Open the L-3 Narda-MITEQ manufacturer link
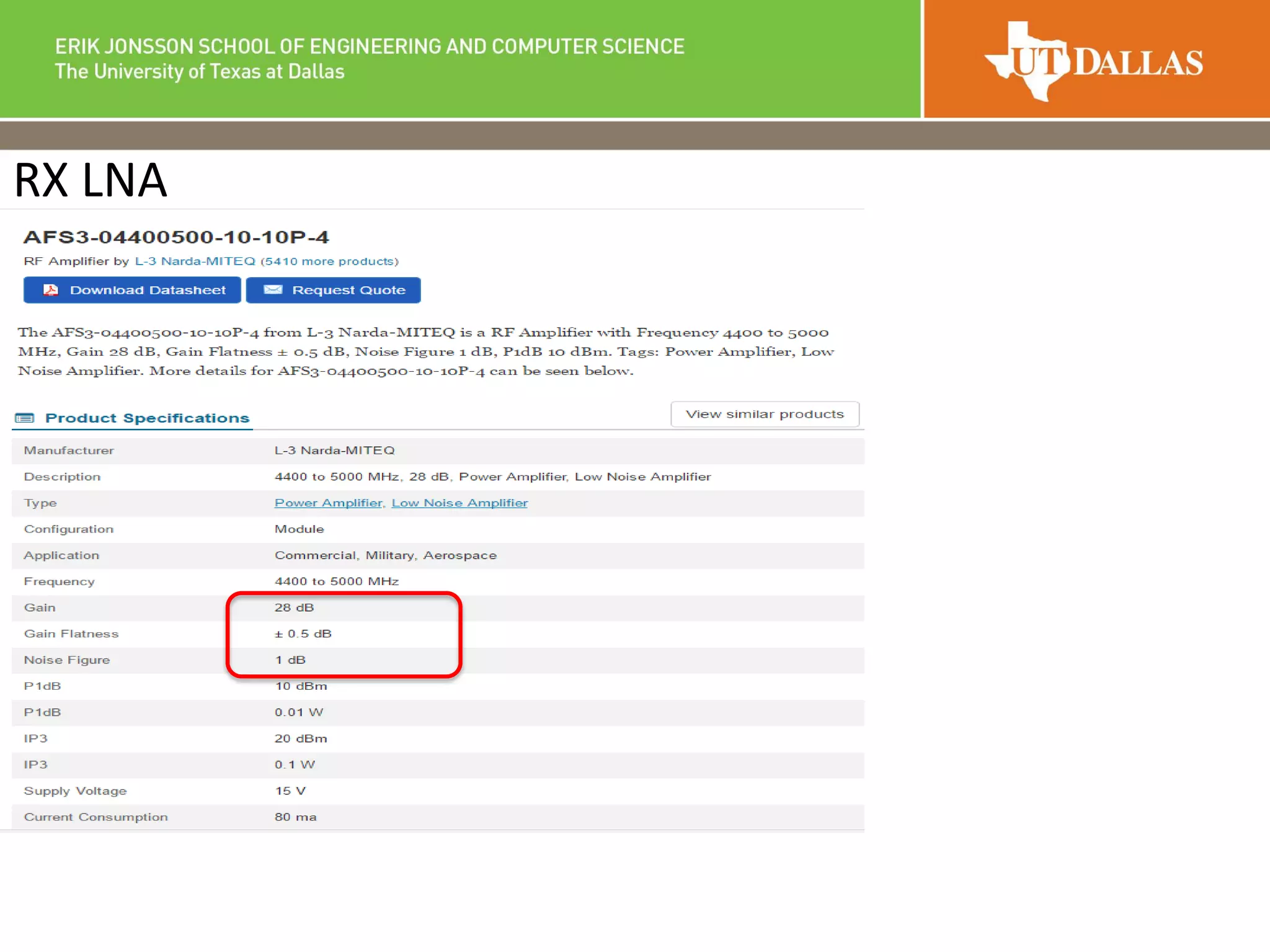Viewport: 1270px width, 952px height. tap(195, 262)
